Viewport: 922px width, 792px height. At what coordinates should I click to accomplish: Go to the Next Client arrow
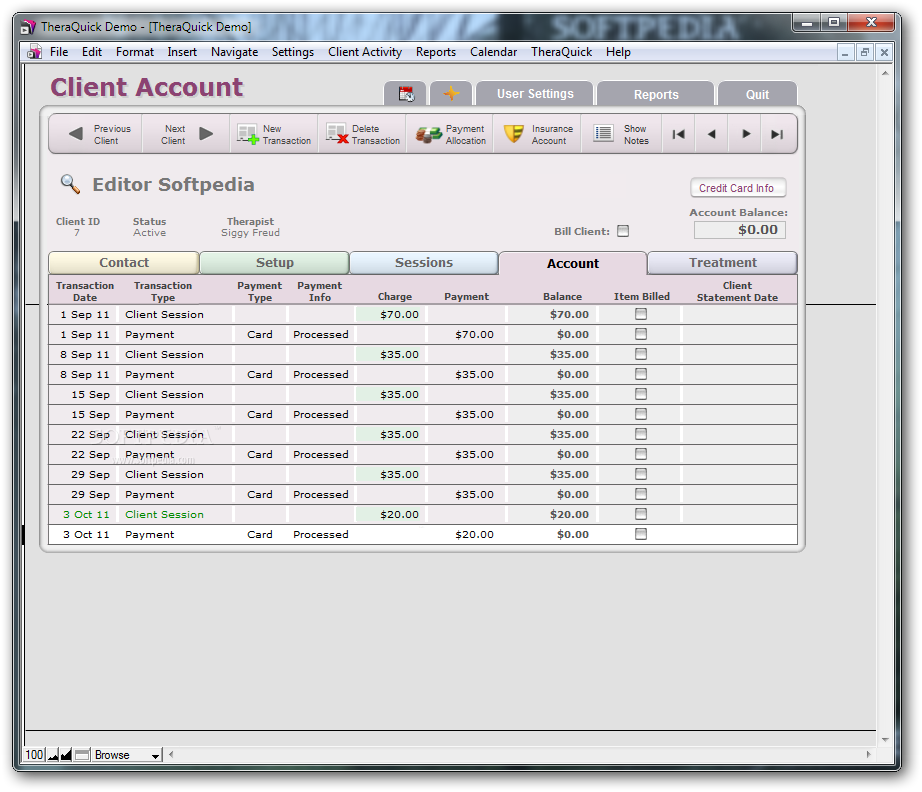[x=206, y=134]
